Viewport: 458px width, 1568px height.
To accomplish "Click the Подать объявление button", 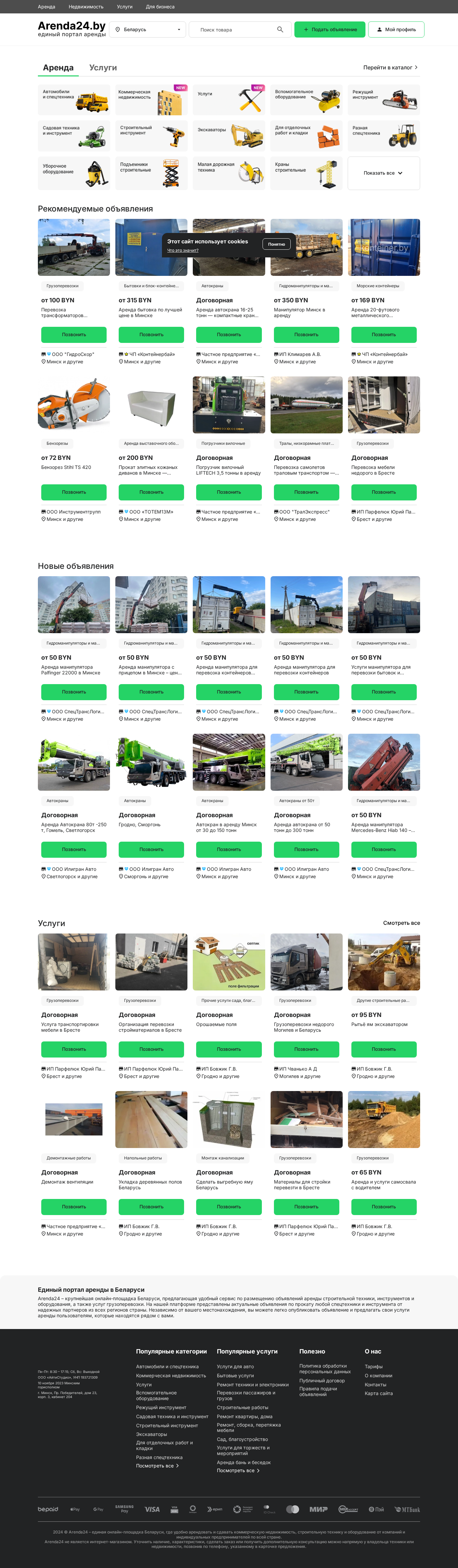I will (x=330, y=29).
